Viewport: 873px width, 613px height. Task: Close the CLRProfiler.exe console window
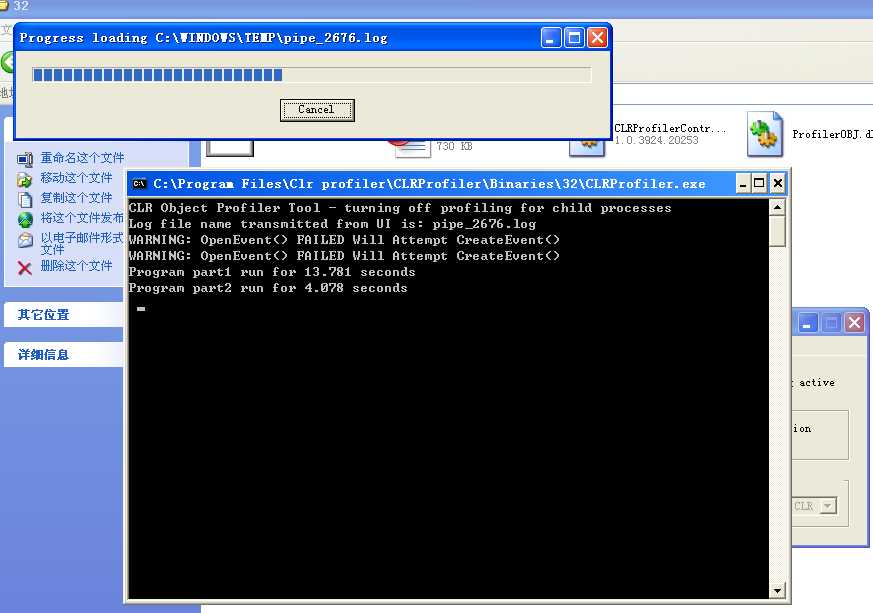777,183
